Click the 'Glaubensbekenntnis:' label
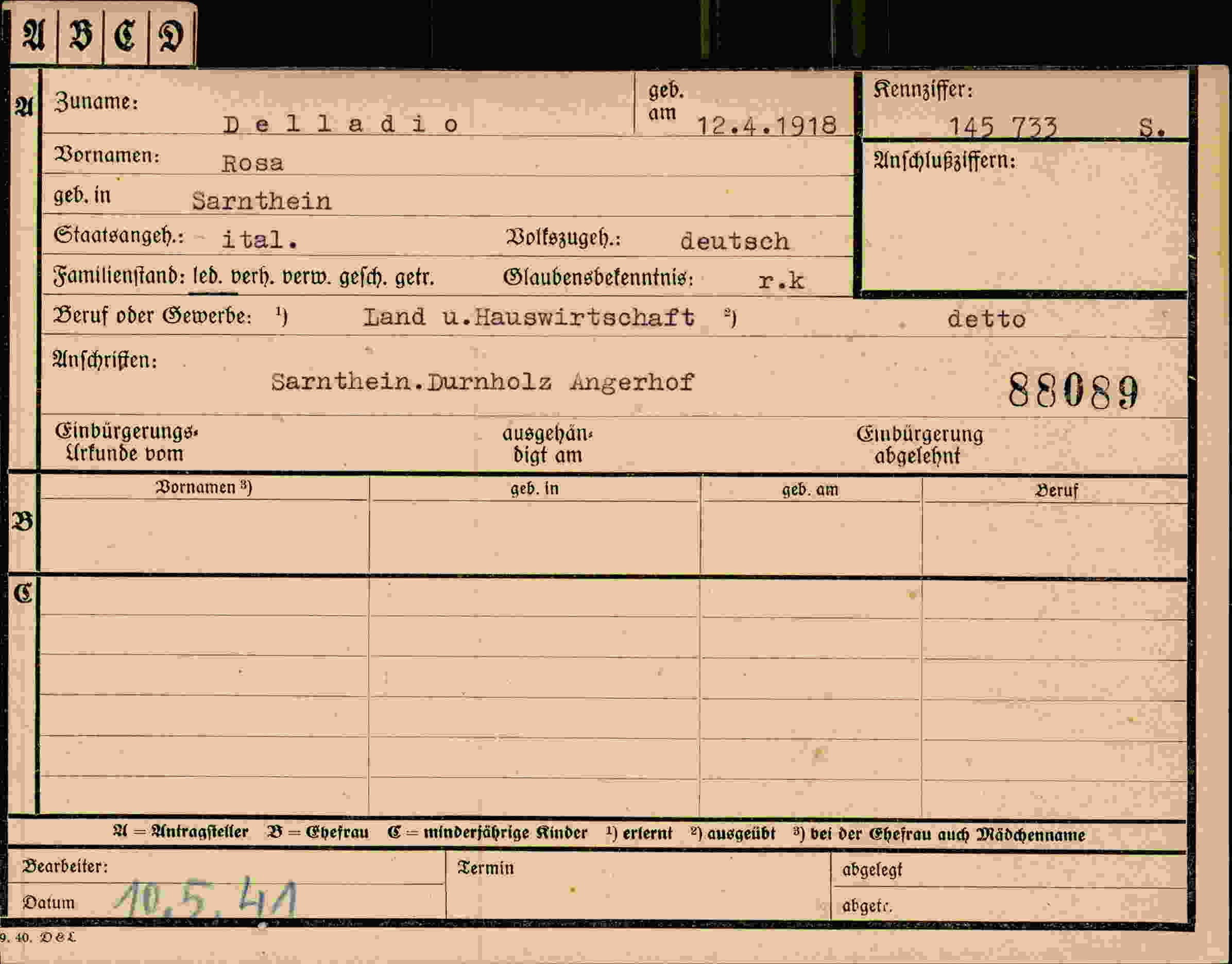Screen dimensions: 1232x964 [x=598, y=277]
